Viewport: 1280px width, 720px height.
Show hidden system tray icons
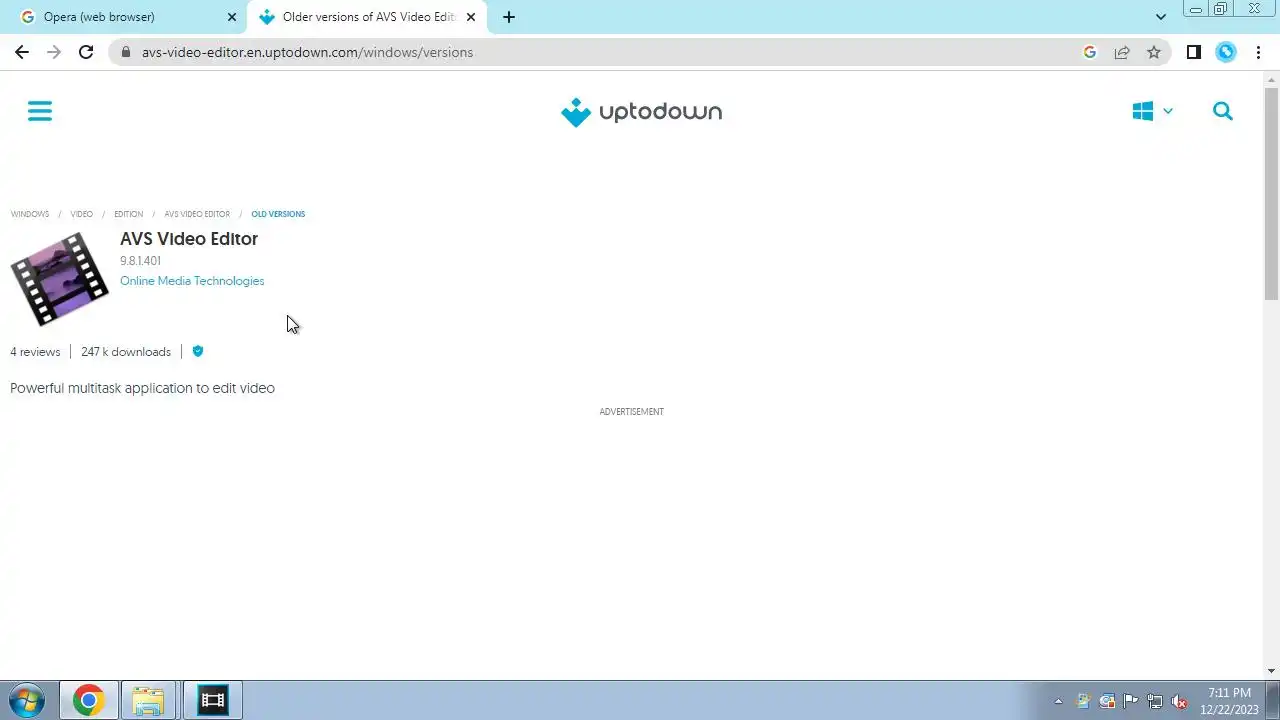click(1059, 702)
